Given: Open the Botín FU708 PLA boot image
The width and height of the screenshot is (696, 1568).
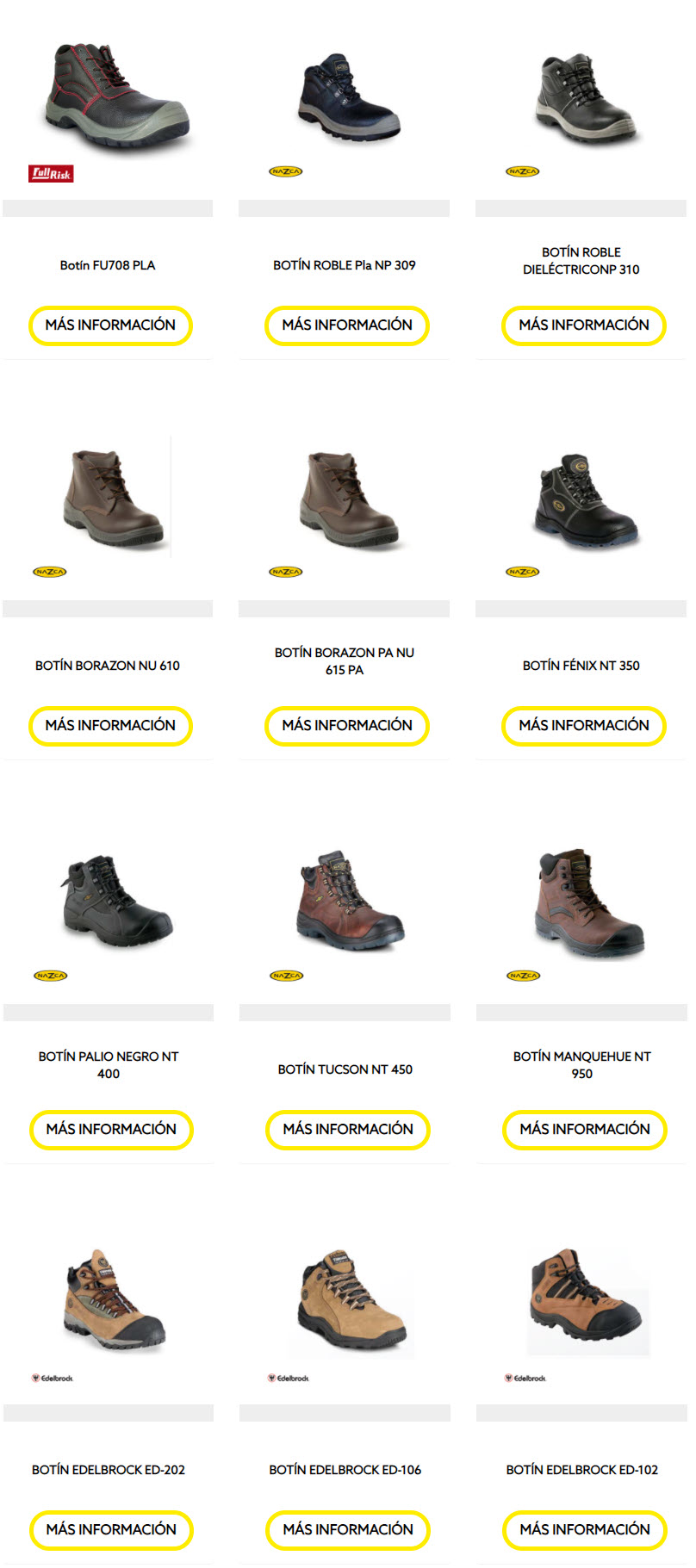Looking at the screenshot, I should (115, 95).
